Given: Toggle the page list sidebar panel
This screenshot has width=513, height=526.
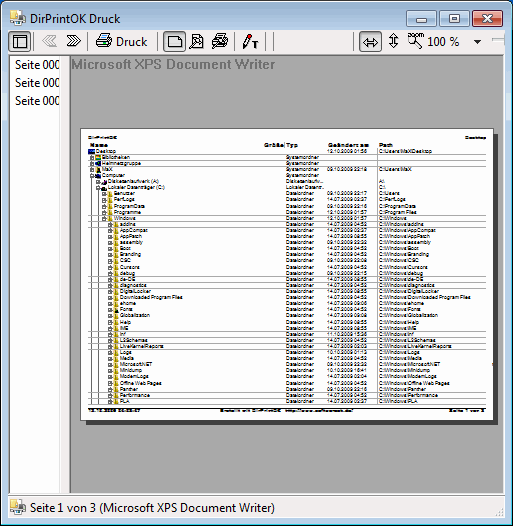Looking at the screenshot, I should coord(19,42).
